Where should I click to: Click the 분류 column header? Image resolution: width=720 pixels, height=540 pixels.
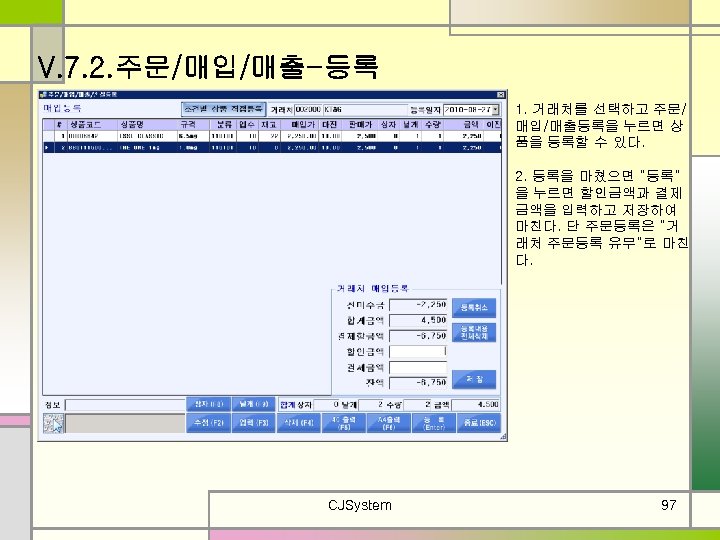pyautogui.click(x=223, y=124)
